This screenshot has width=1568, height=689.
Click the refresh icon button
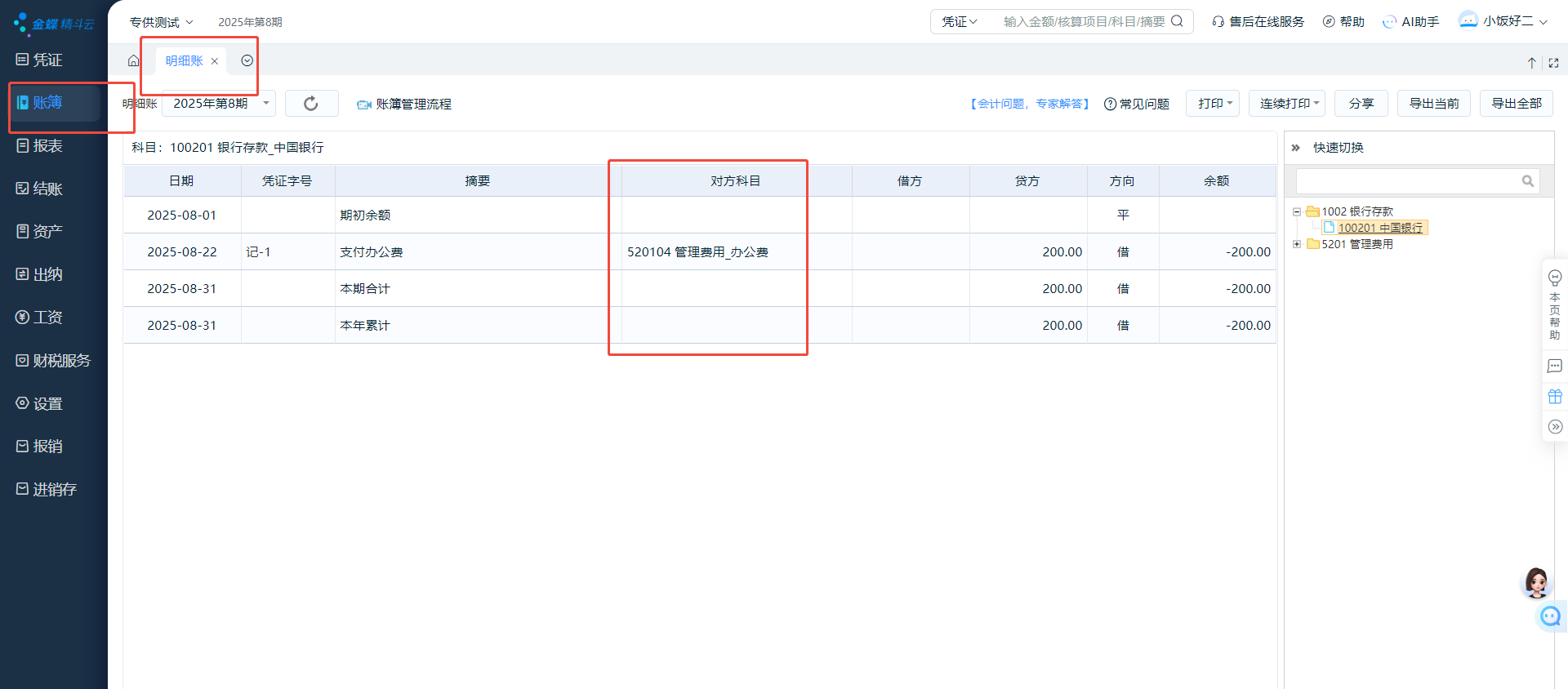(x=311, y=104)
